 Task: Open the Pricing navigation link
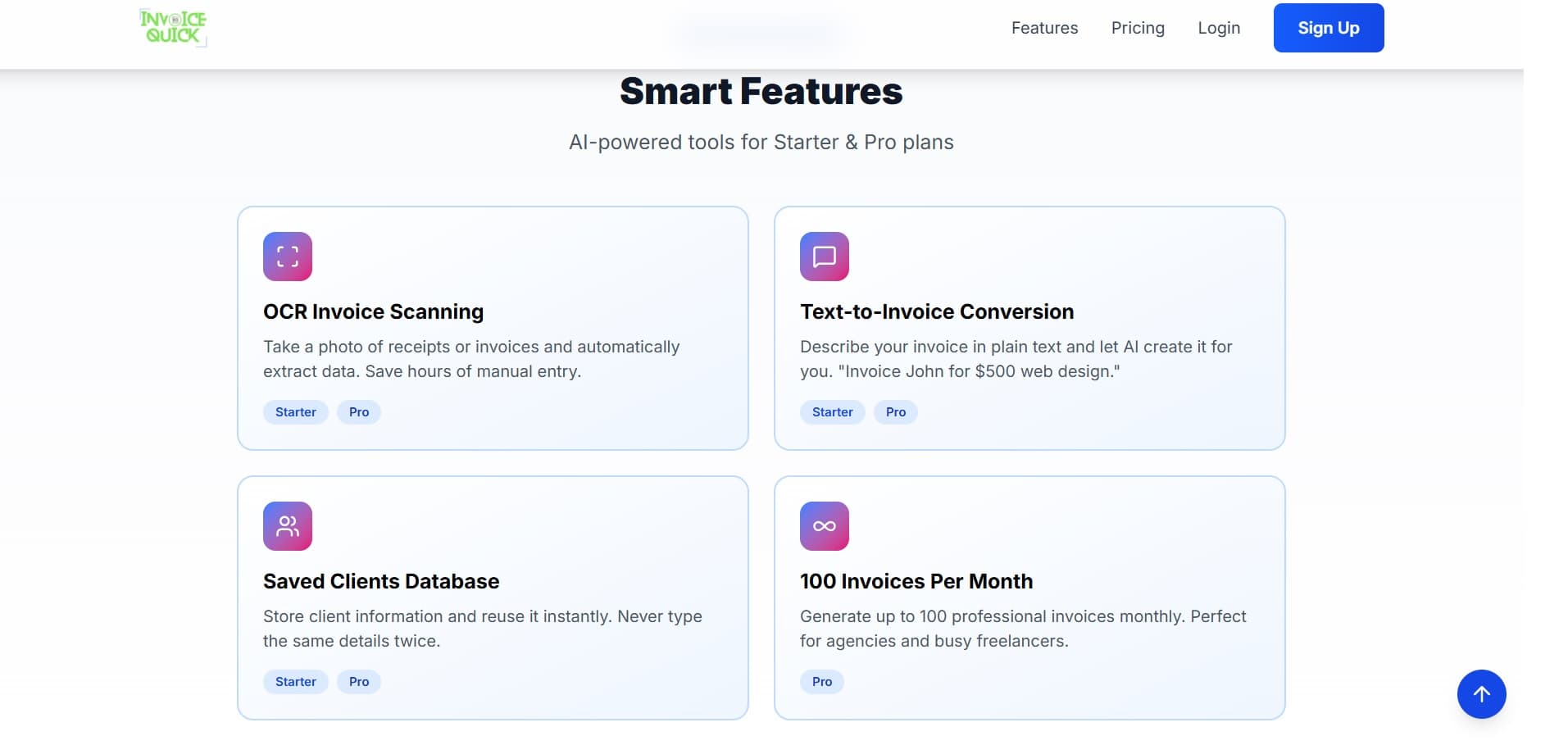[1137, 28]
